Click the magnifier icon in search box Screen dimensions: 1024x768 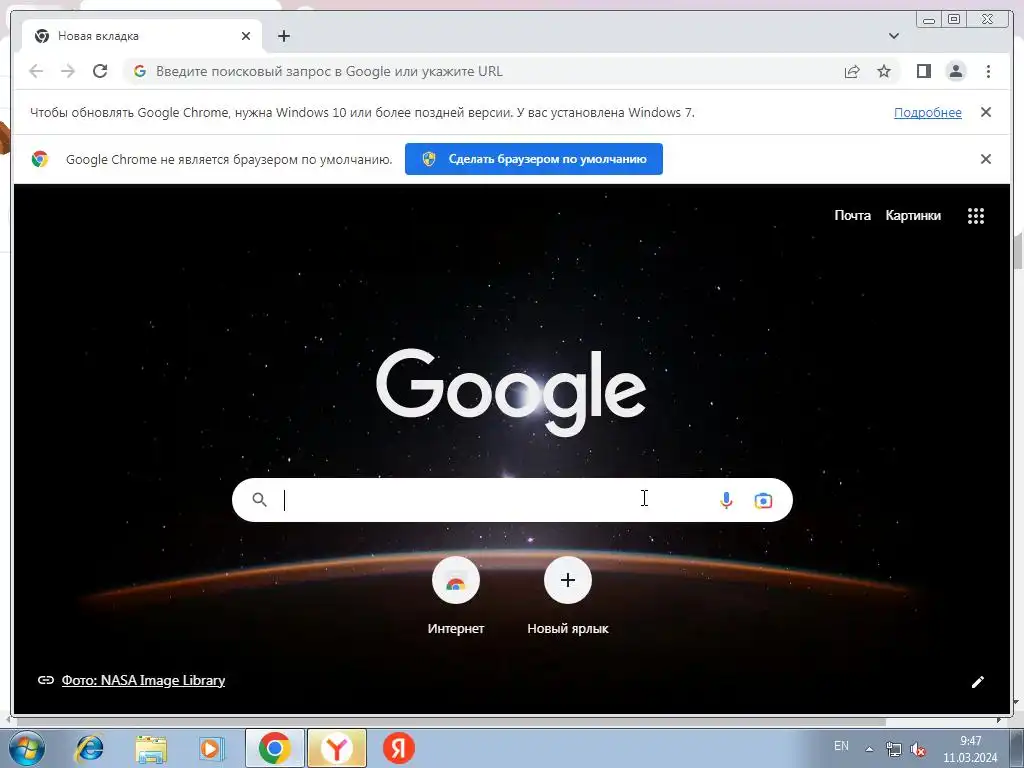259,500
